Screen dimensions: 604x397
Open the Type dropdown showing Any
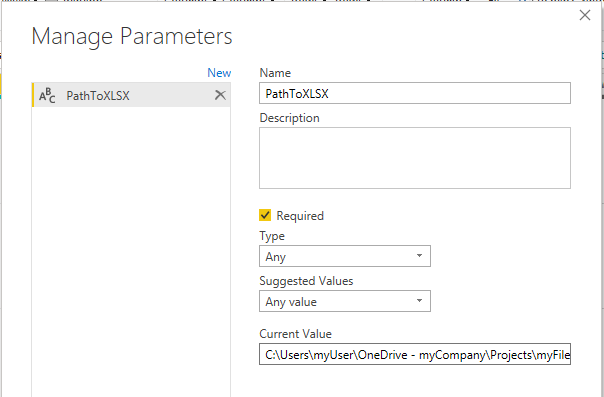click(345, 256)
